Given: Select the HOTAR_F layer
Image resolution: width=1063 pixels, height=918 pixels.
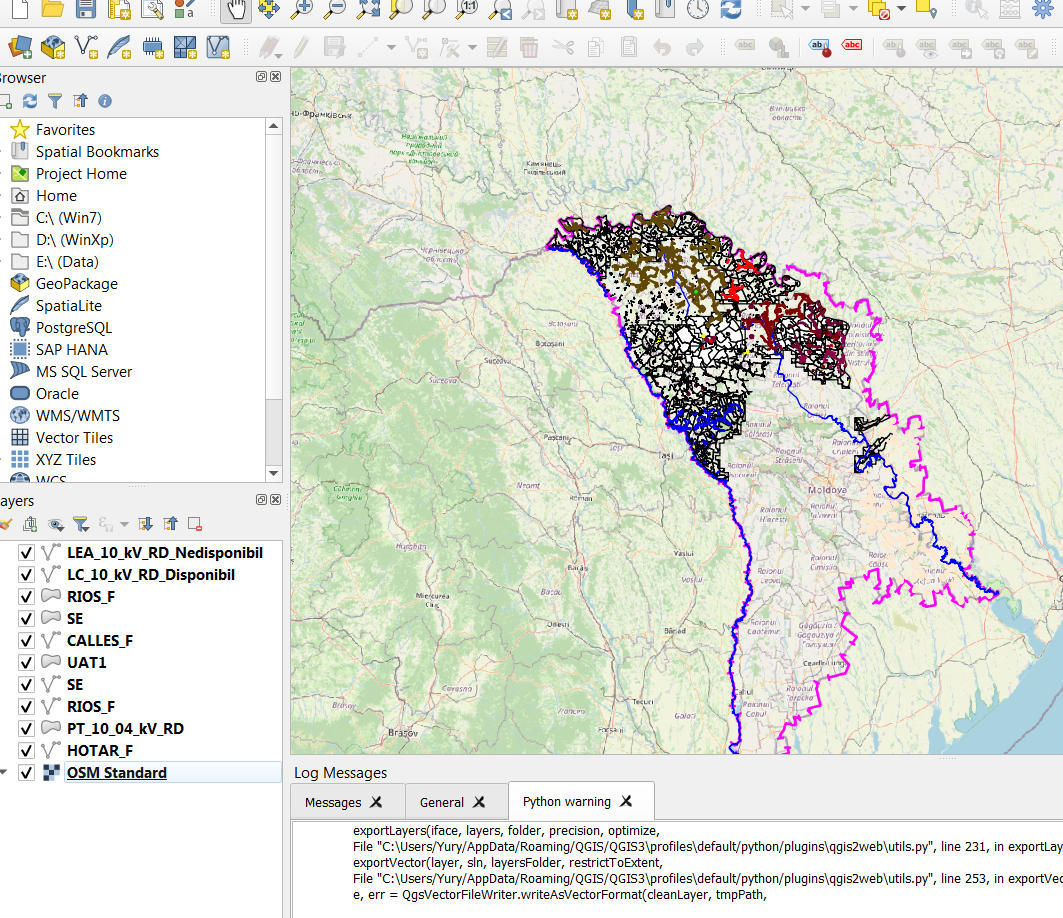Looking at the screenshot, I should tap(100, 751).
